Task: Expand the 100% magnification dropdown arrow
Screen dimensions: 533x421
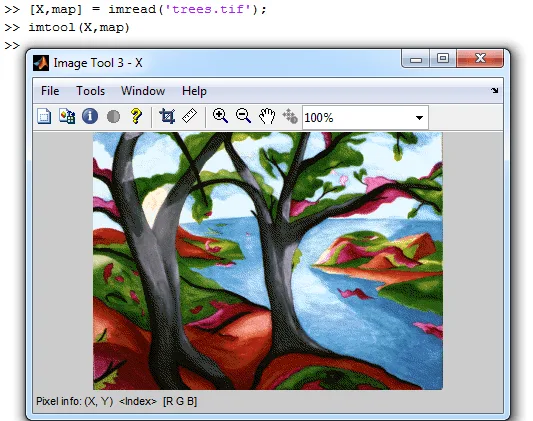Action: [419, 118]
